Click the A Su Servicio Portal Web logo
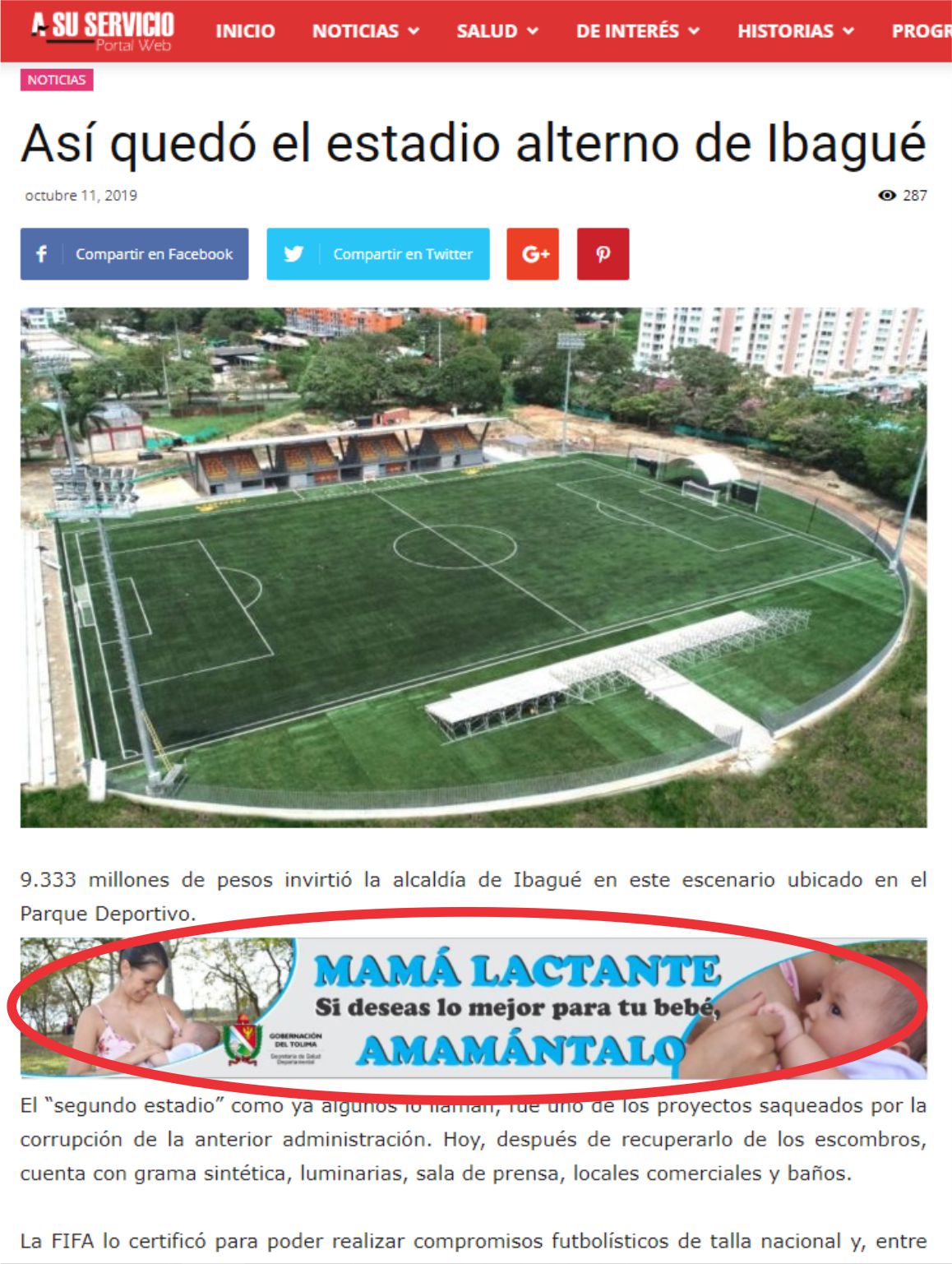Screen dimensions: 952x1264 [x=102, y=31]
